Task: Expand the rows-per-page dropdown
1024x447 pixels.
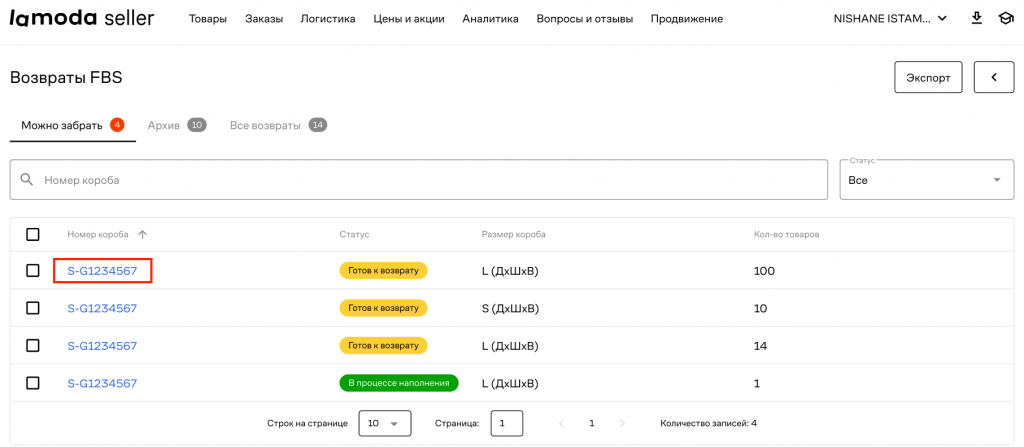Action: (384, 423)
